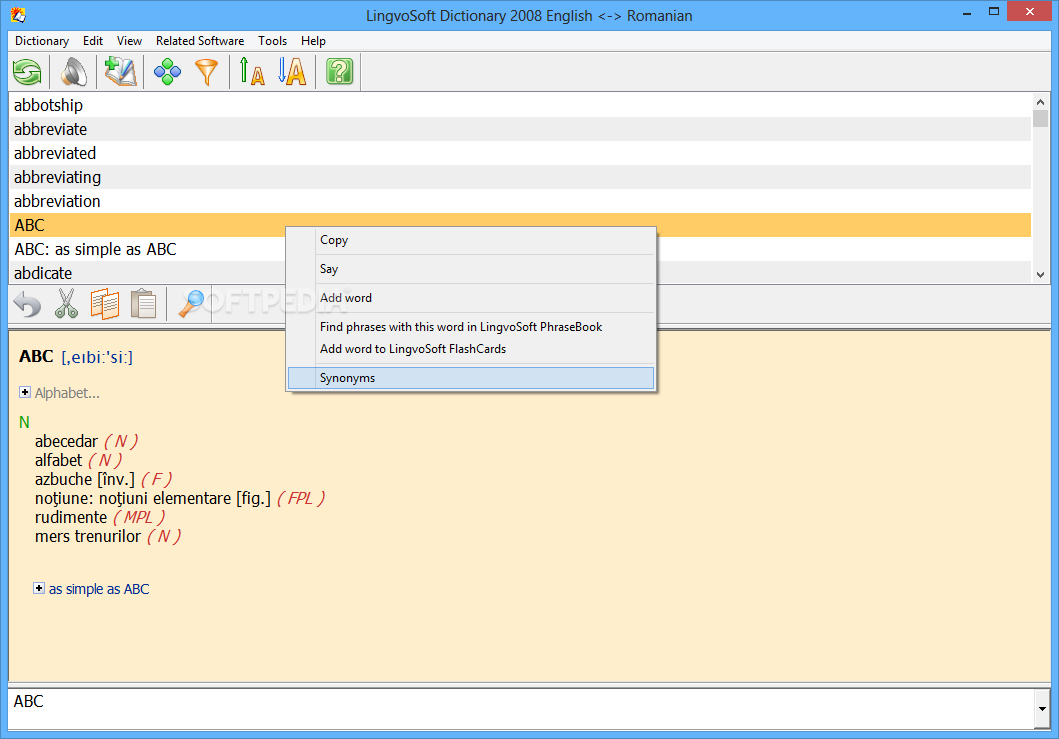The image size is (1059, 739).
Task: Click the undo back arrow icon
Action: (28, 304)
